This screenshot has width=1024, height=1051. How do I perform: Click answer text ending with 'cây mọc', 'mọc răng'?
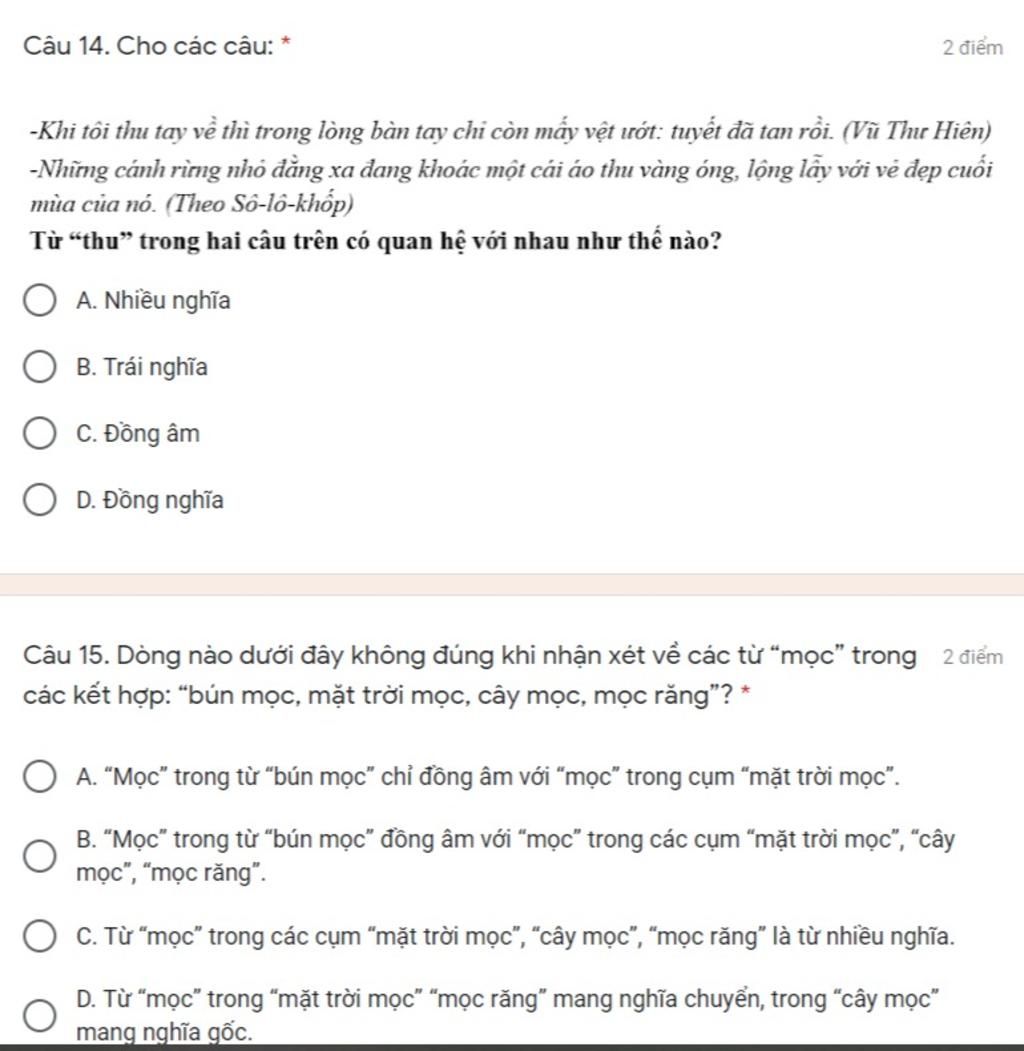pyautogui.click(x=515, y=856)
